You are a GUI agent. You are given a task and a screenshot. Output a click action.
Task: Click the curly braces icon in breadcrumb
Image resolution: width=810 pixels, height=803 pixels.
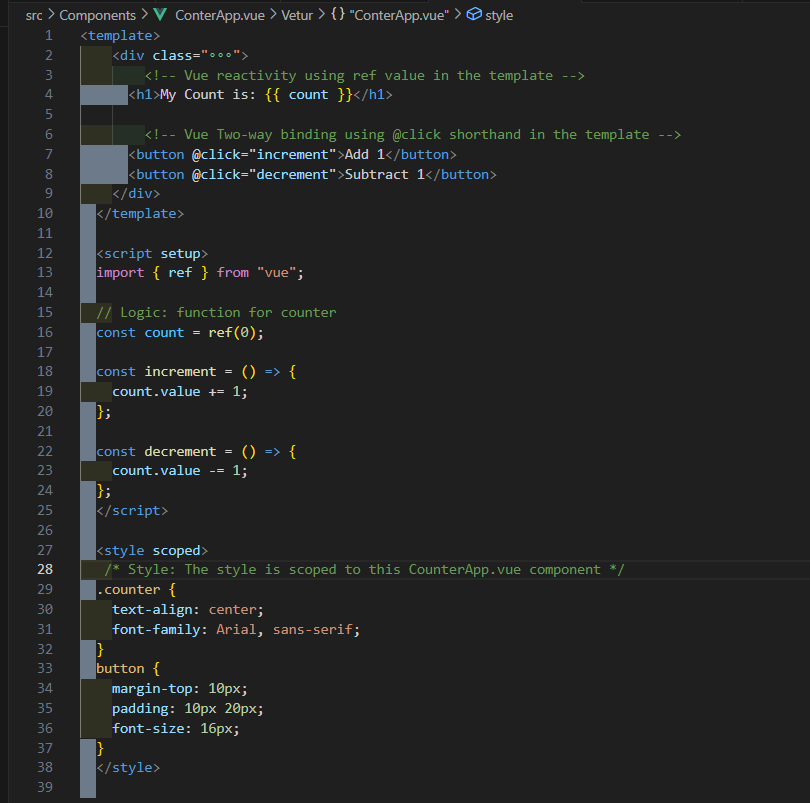click(338, 14)
